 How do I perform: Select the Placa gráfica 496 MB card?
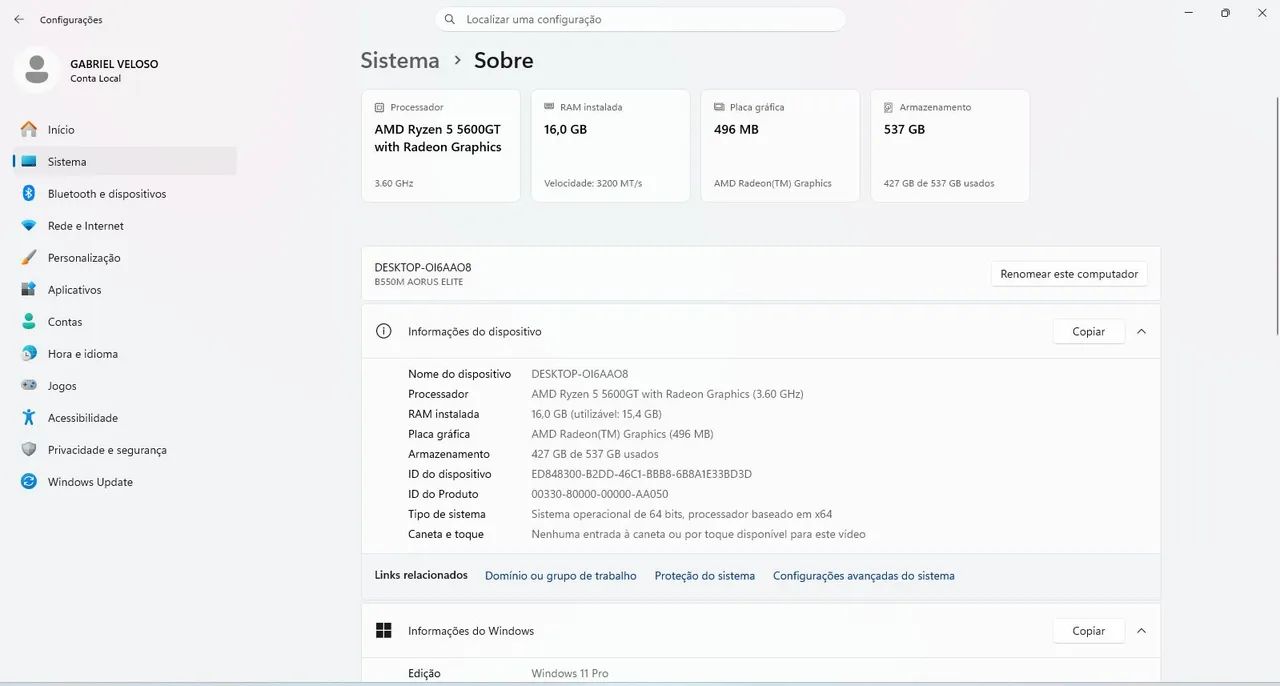coord(781,146)
